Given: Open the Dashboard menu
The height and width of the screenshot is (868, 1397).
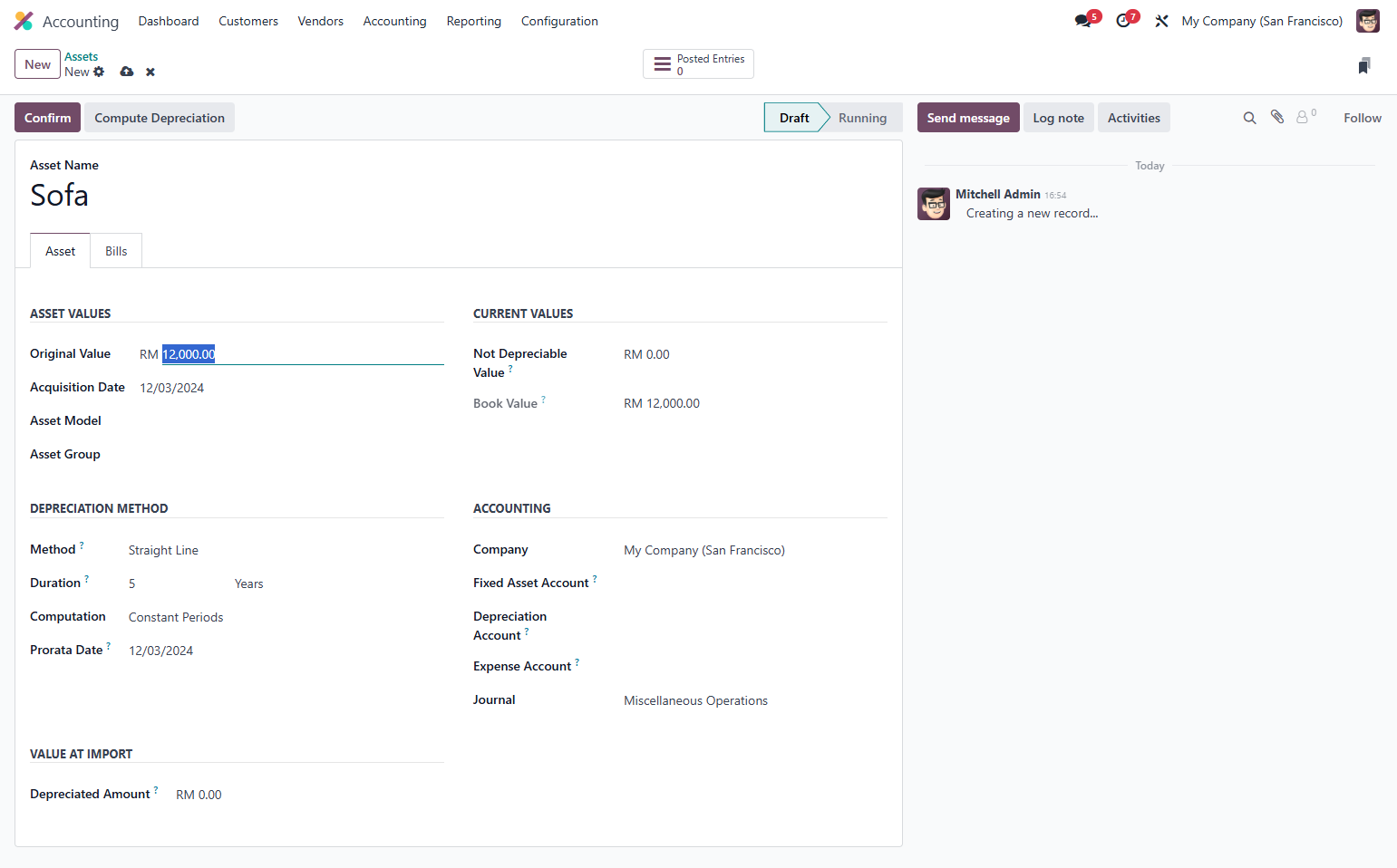Looking at the screenshot, I should coord(169,21).
